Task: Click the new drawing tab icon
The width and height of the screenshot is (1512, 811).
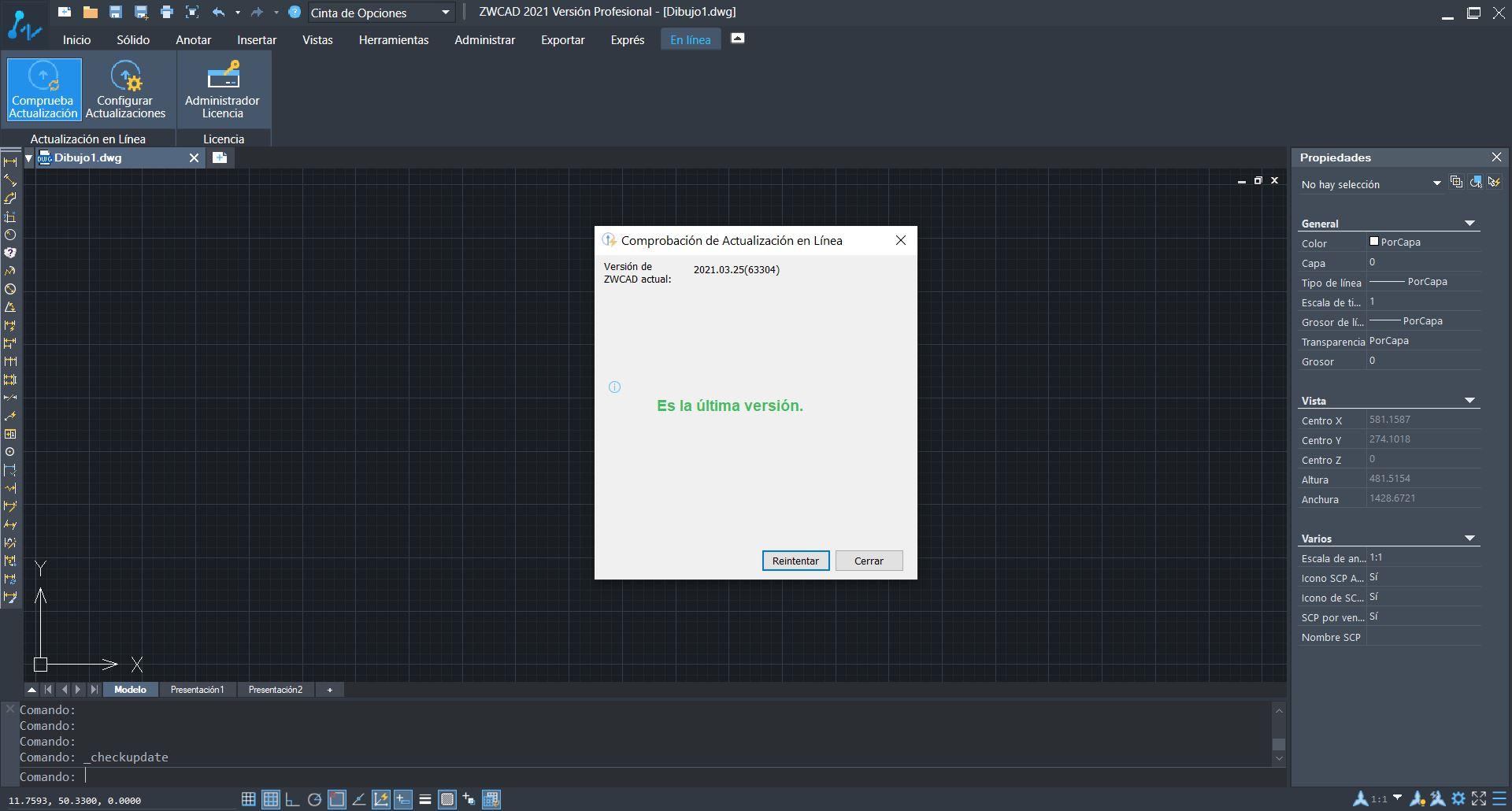Action: (x=220, y=158)
